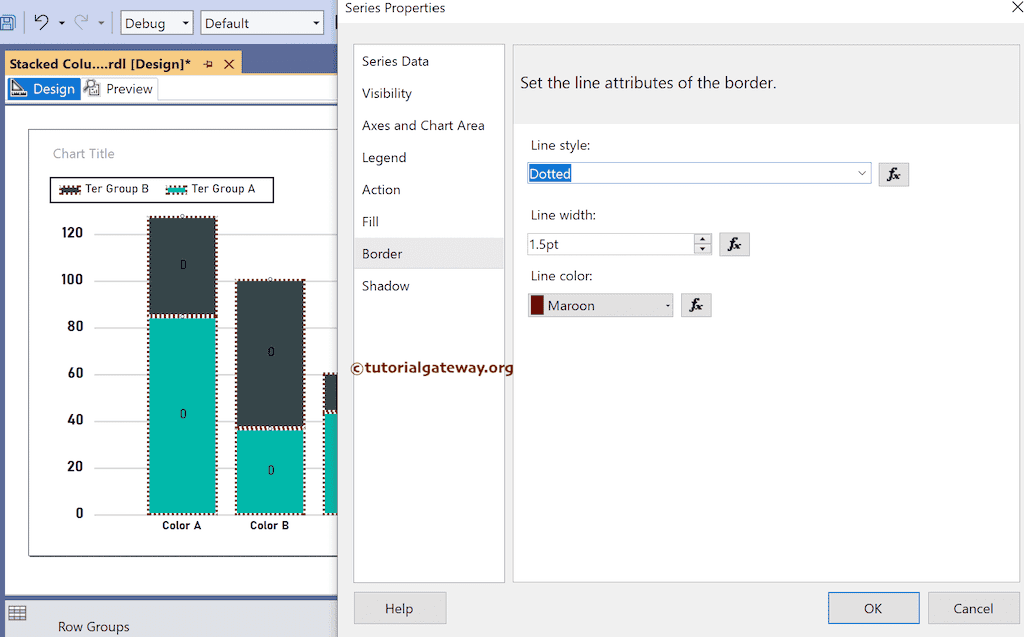Increase Line width using the stepper arrow
This screenshot has height=637, width=1024.
tap(702, 238)
